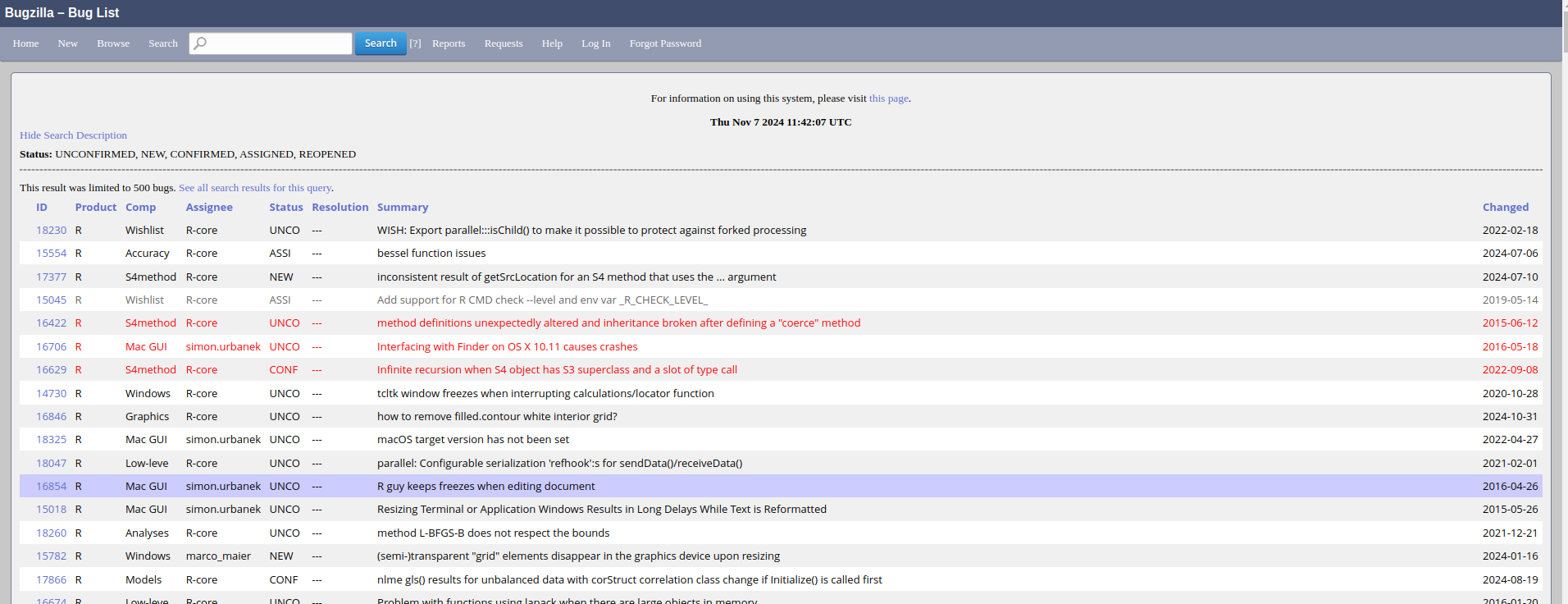1568x604 pixels.
Task: Open the Reports menu item
Action: (448, 43)
